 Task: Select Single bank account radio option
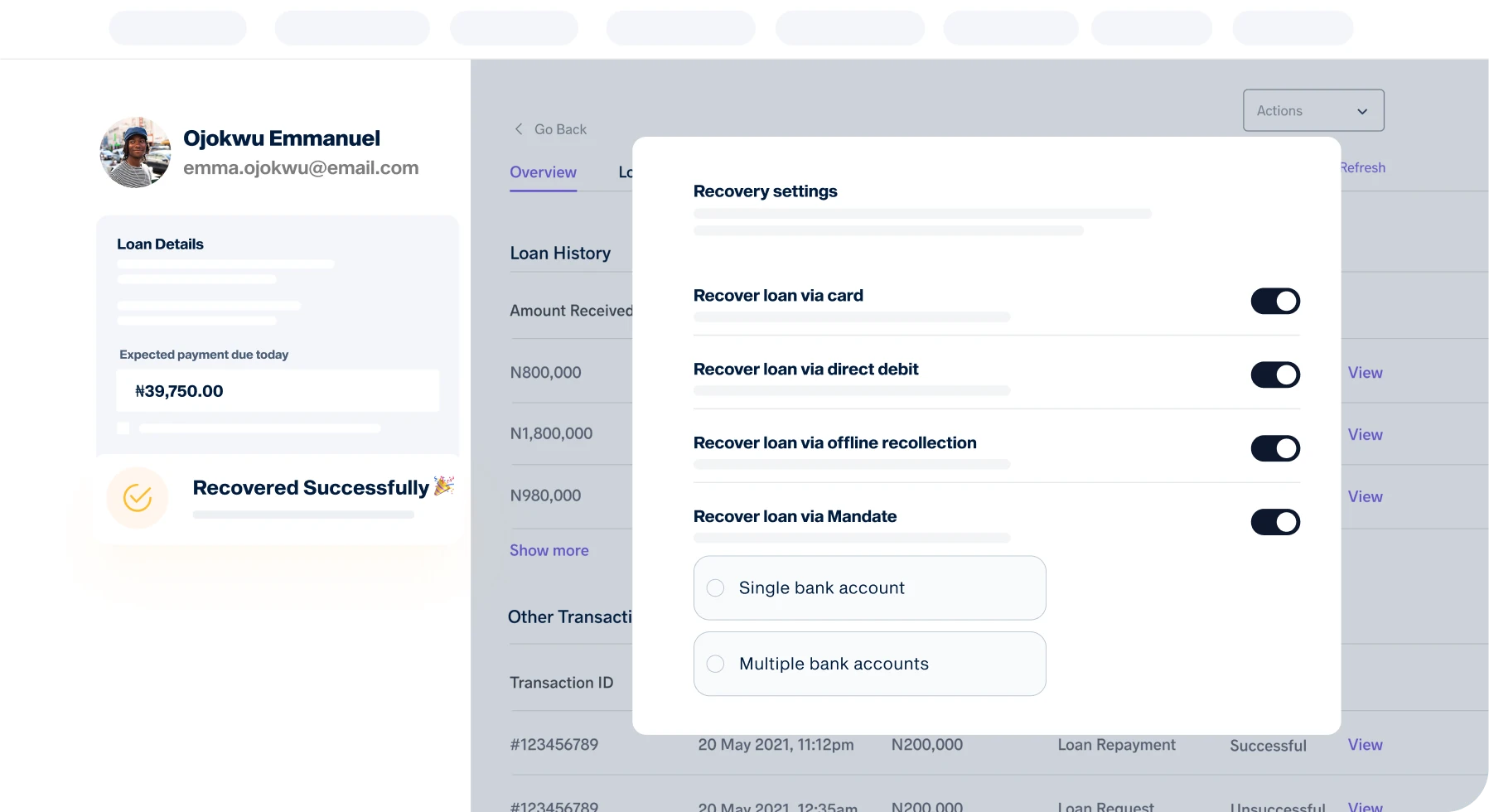click(x=716, y=587)
